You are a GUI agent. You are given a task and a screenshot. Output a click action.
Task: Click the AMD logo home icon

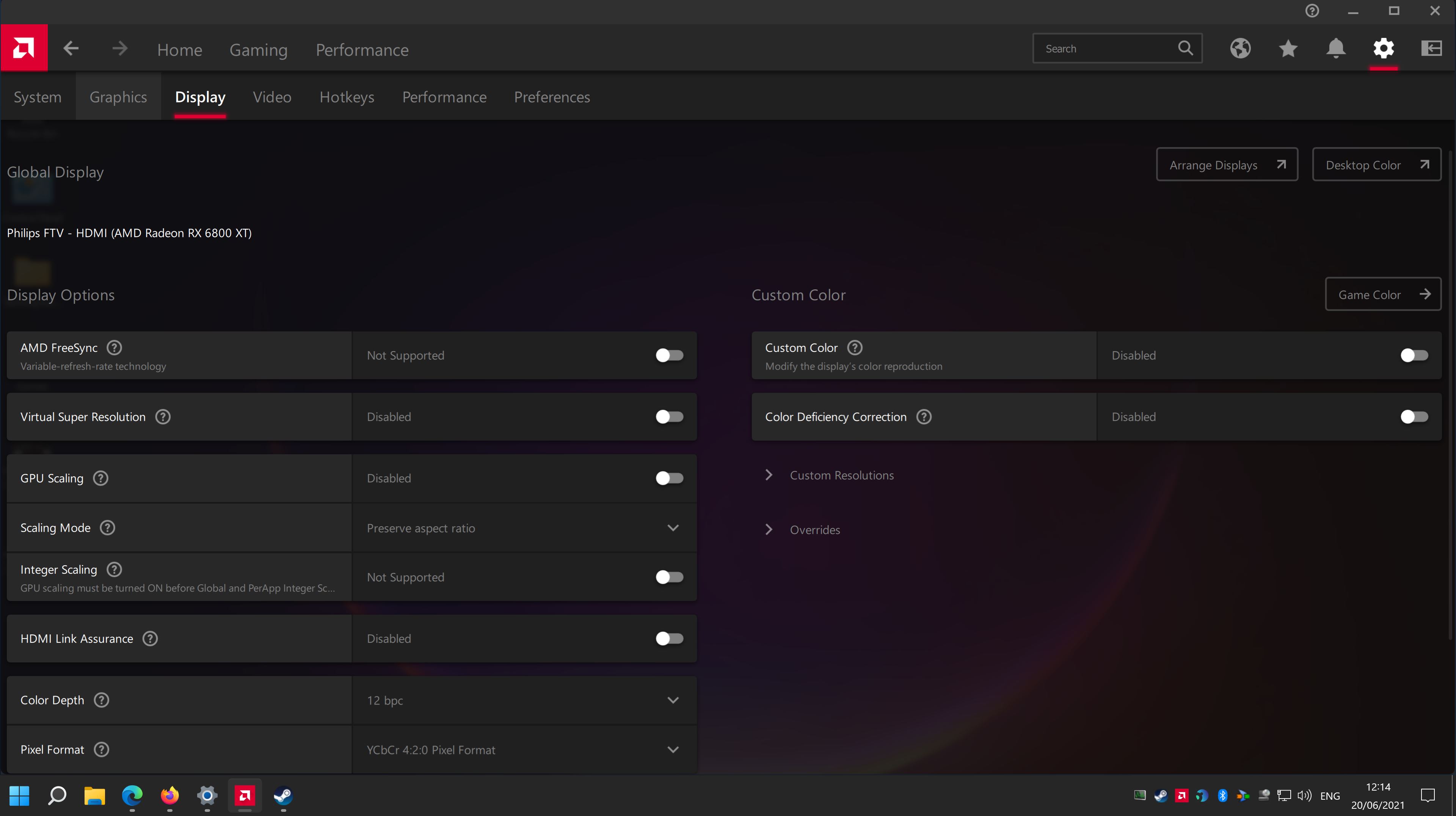24,48
